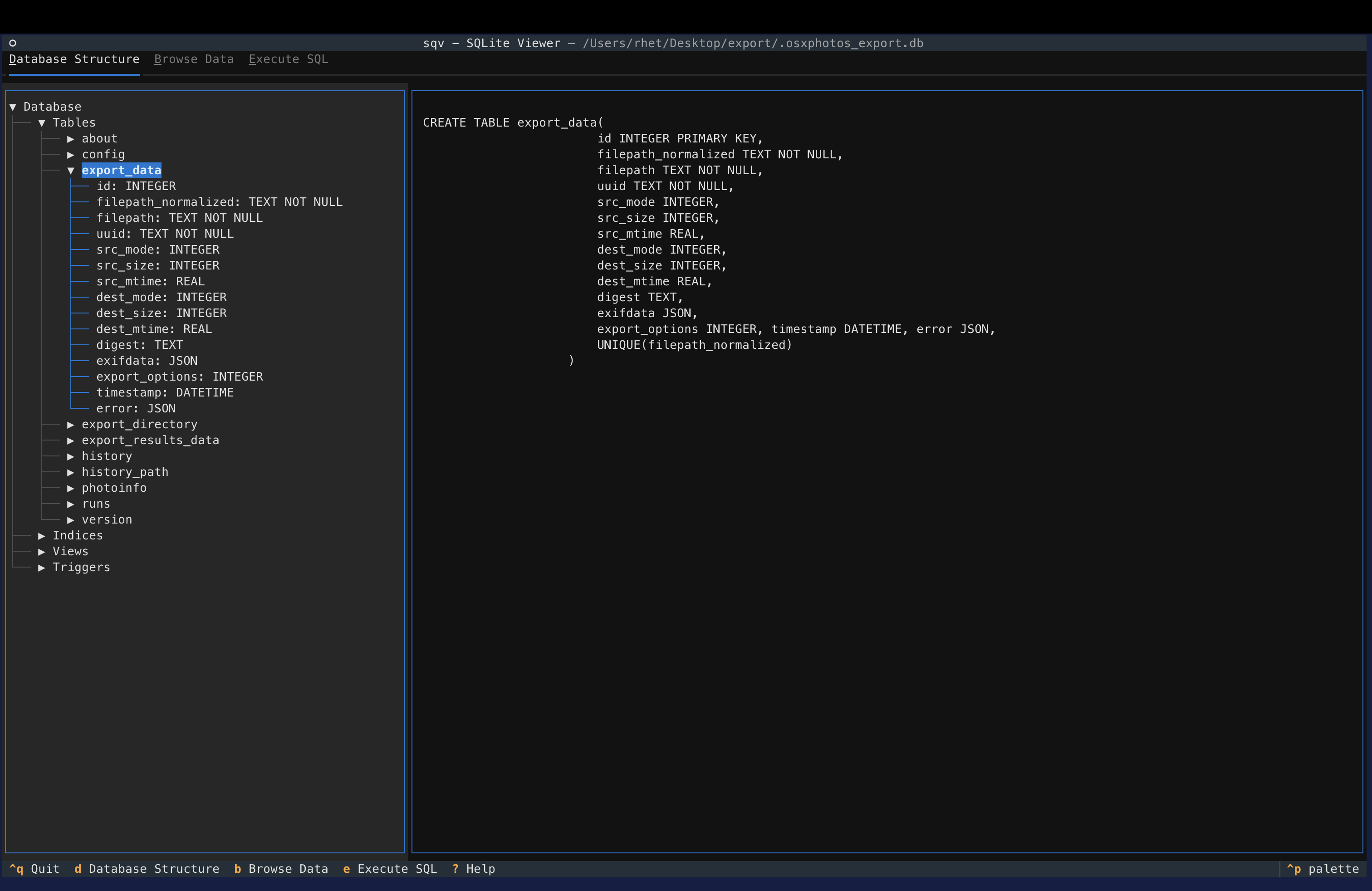Select the version table
The height and width of the screenshot is (891, 1372).
click(107, 519)
